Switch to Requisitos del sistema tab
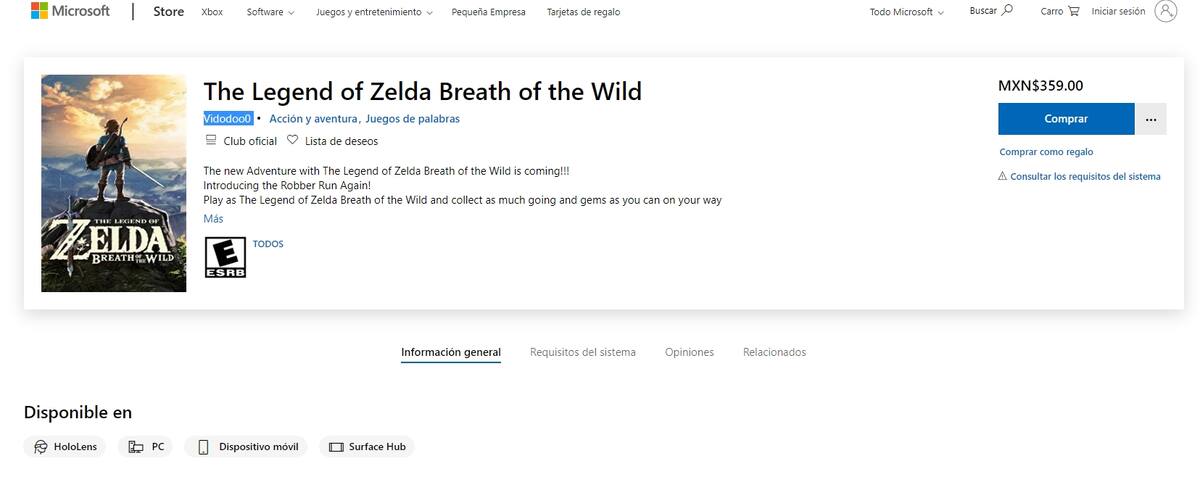The image size is (1200, 490). click(x=583, y=352)
